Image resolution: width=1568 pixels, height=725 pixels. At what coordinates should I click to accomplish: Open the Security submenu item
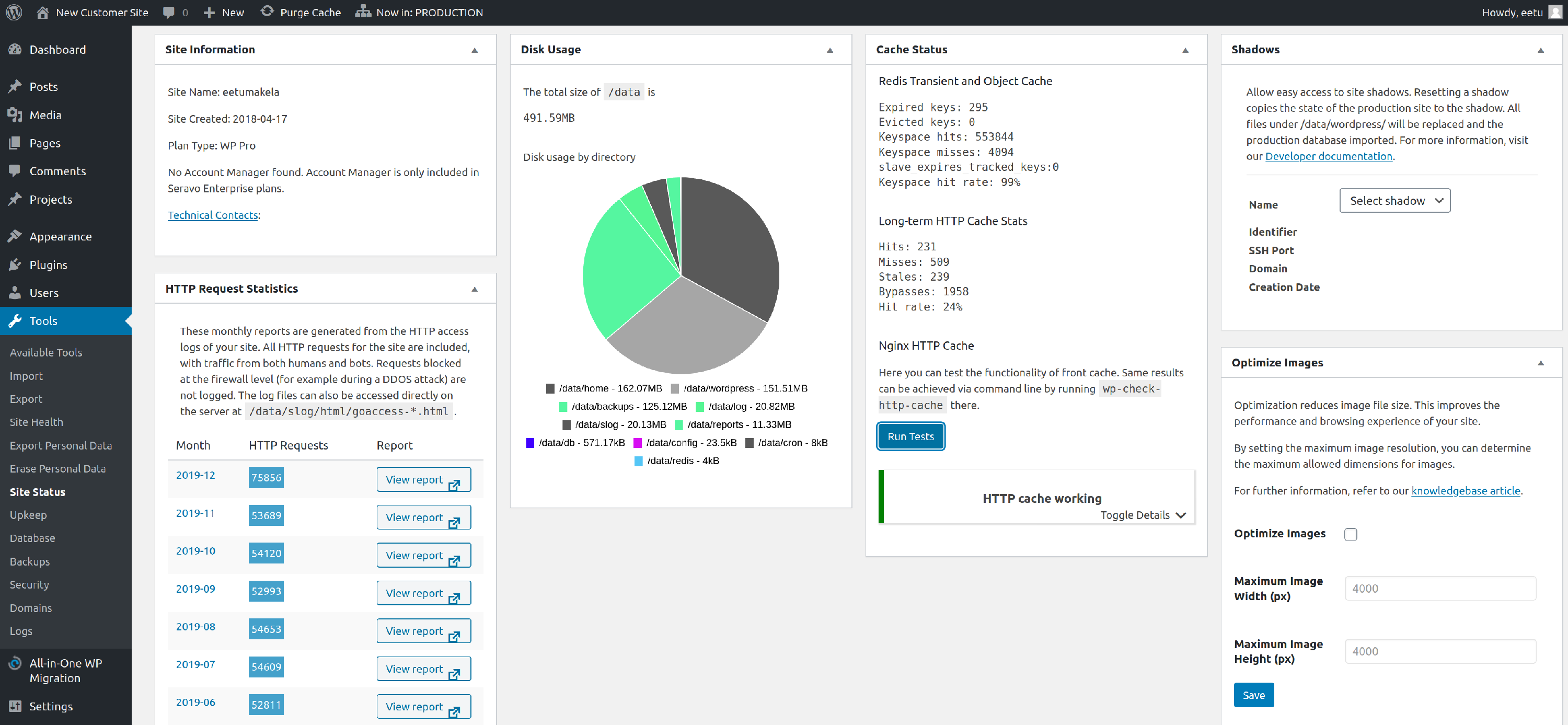pos(29,584)
